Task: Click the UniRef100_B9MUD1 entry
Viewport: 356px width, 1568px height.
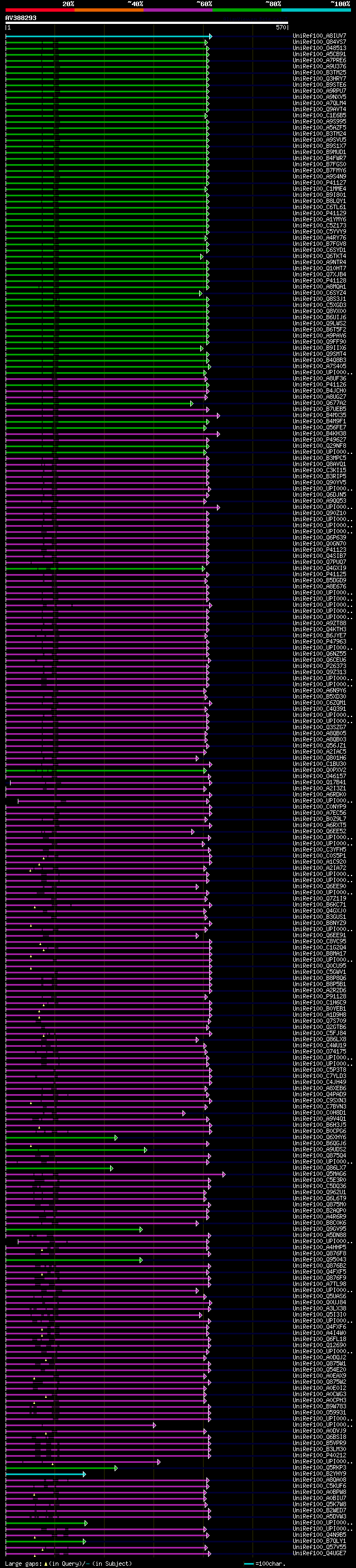Action: [x=319, y=152]
